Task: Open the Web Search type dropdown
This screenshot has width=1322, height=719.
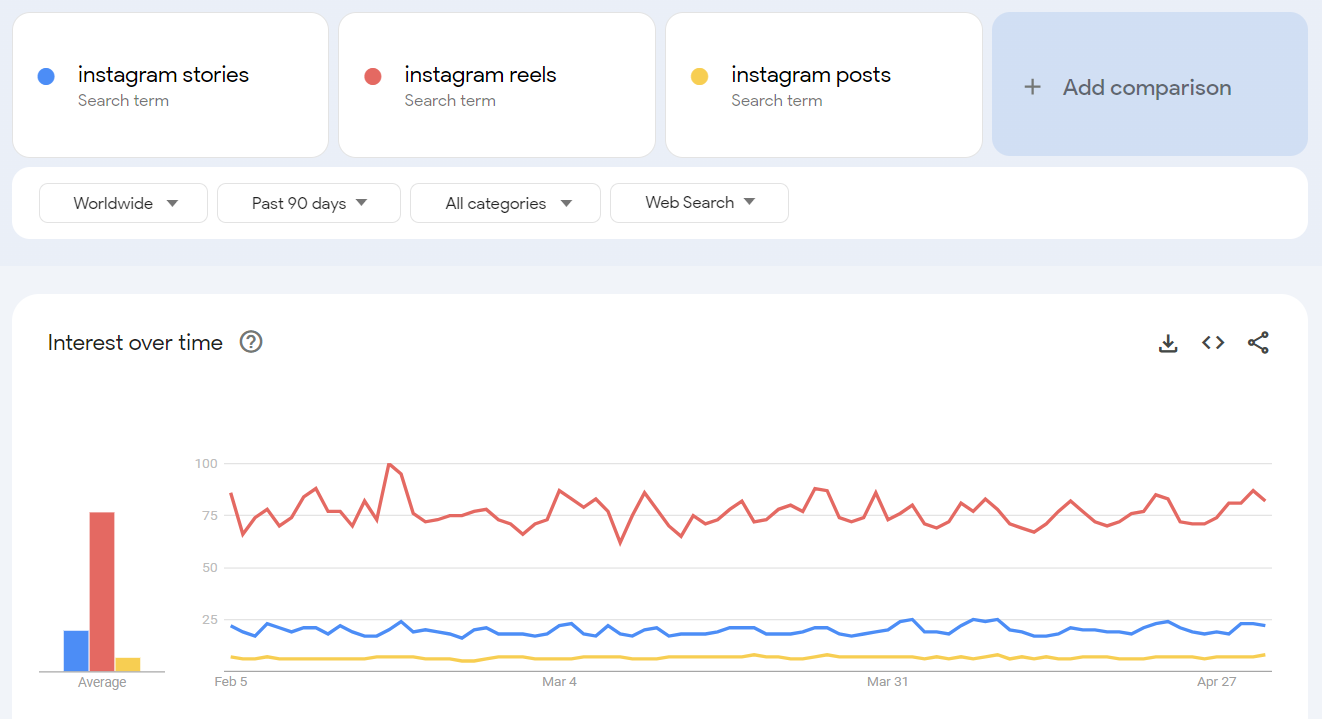Action: (x=699, y=202)
